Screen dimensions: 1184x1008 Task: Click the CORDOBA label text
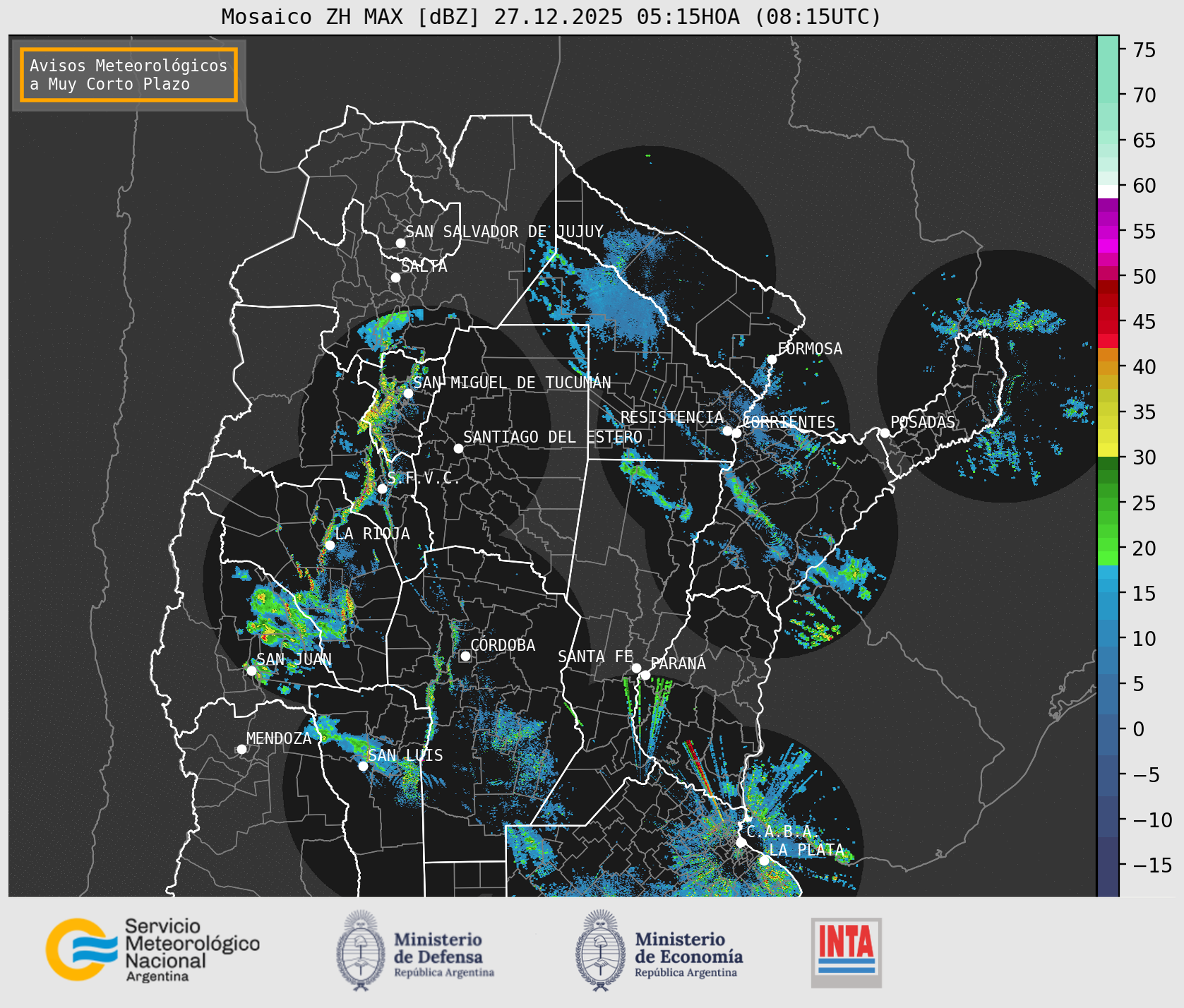tap(503, 645)
